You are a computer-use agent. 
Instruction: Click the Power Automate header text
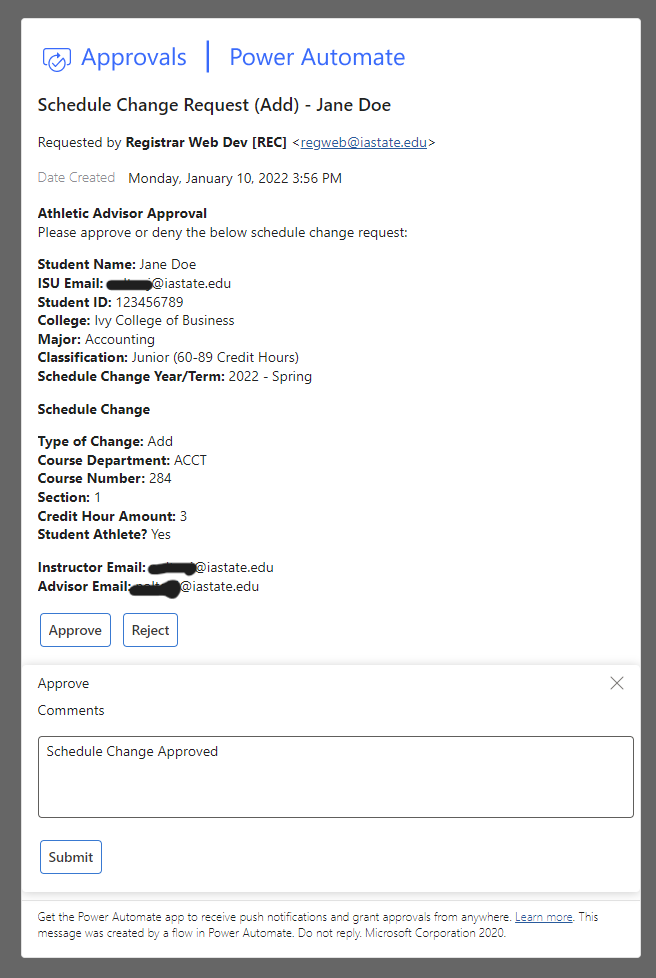coord(317,57)
